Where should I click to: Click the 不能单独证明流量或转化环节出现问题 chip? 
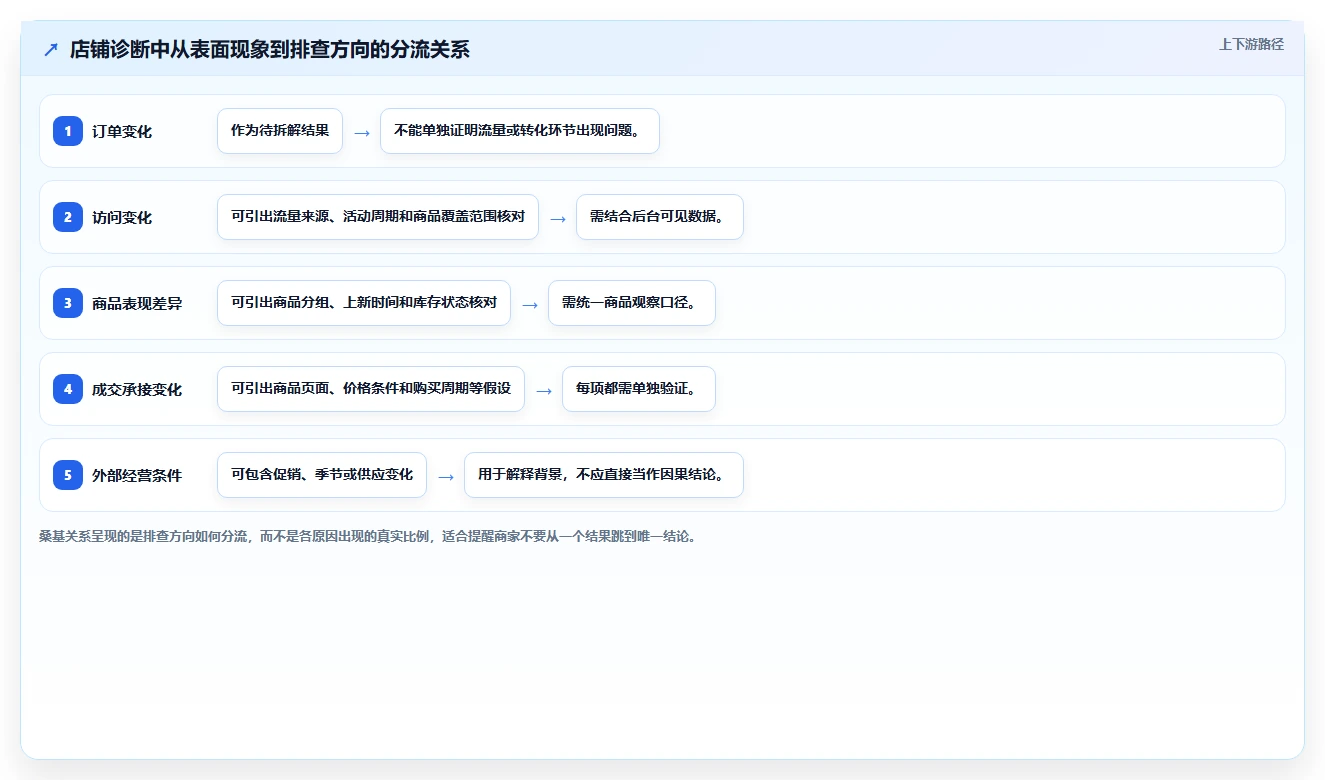tap(520, 131)
